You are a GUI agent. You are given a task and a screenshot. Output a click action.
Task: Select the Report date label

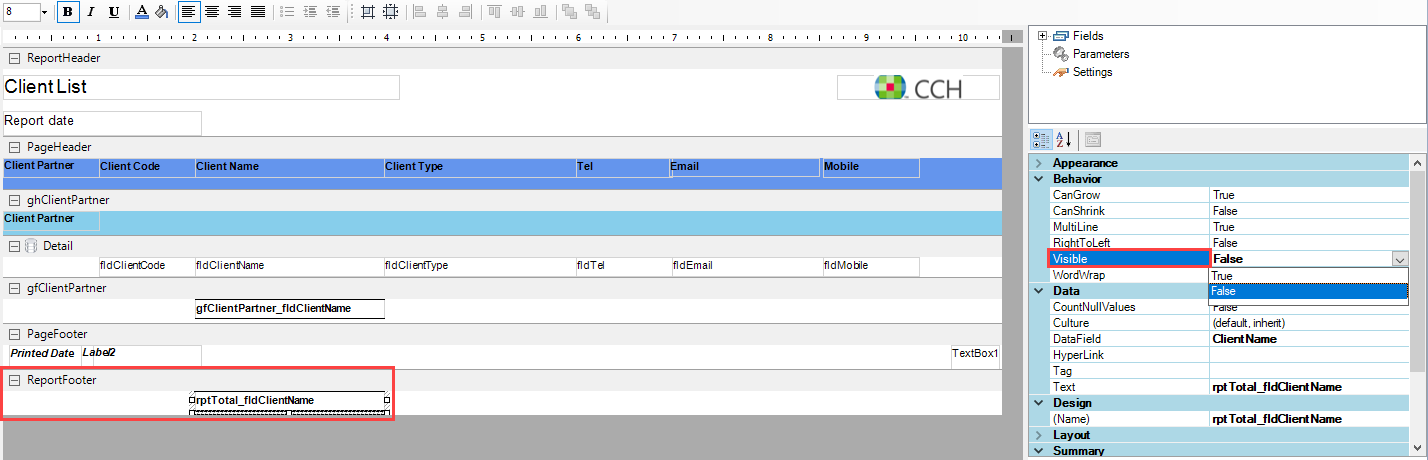102,122
